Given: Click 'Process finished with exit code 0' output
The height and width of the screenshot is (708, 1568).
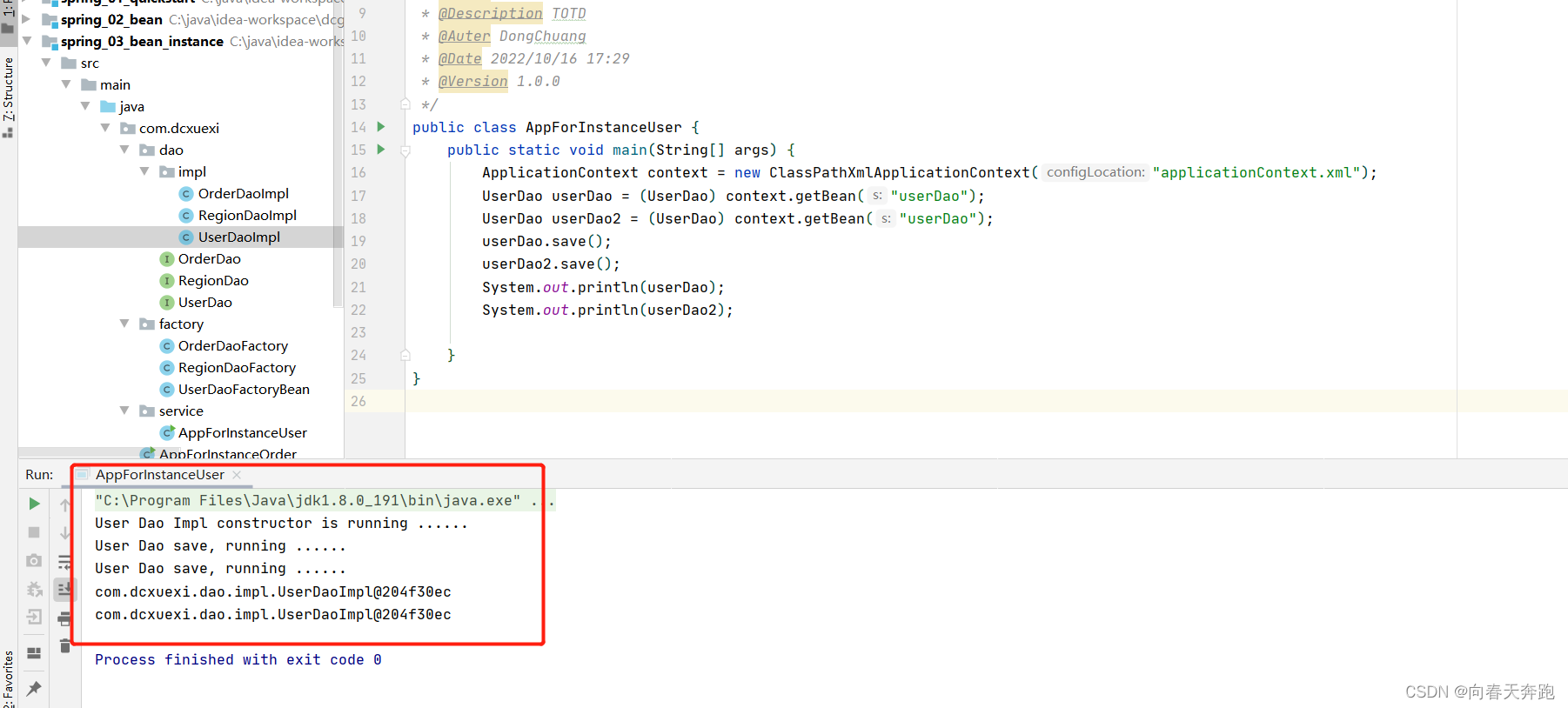Looking at the screenshot, I should pyautogui.click(x=238, y=659).
